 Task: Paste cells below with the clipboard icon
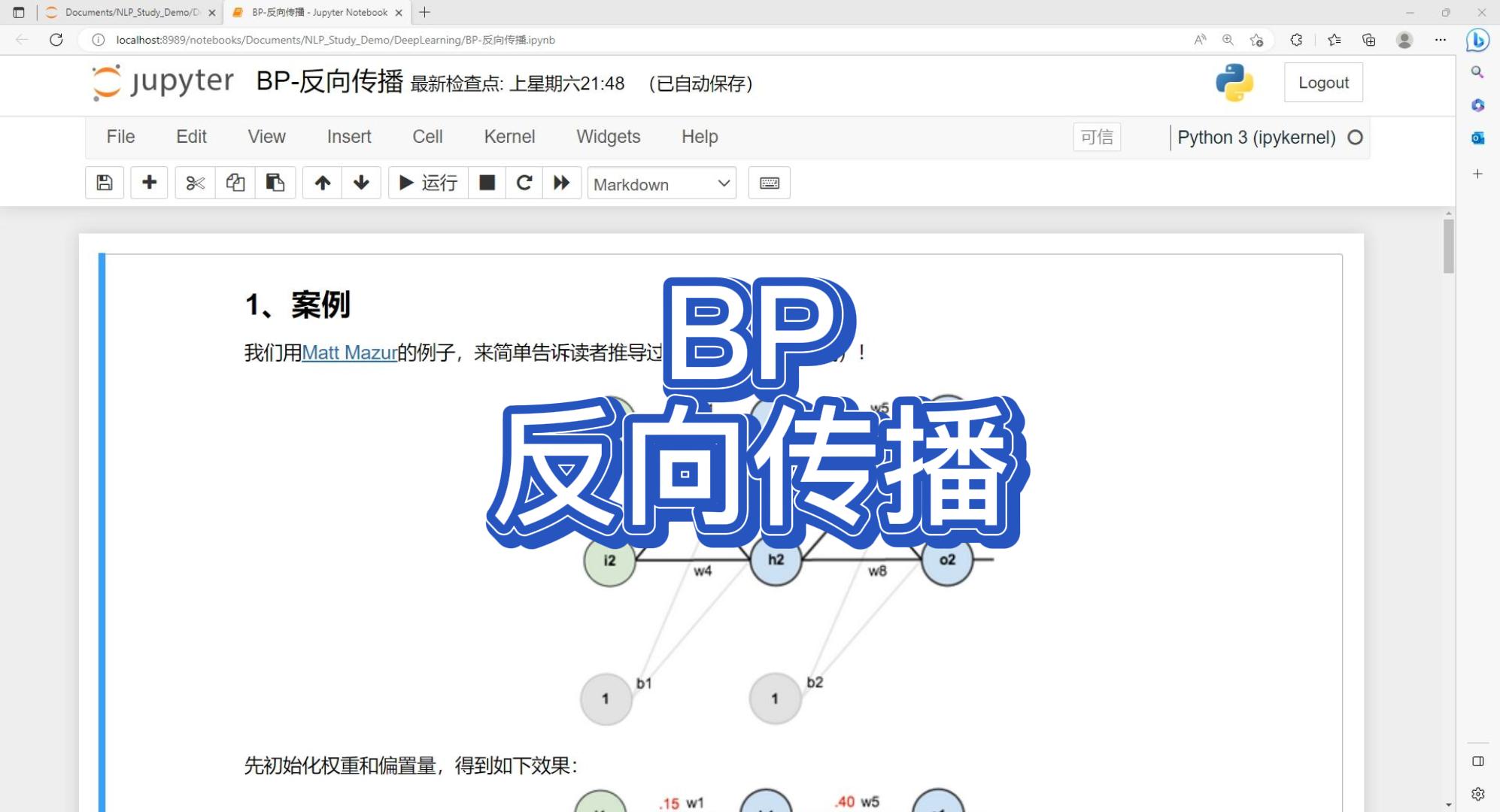(275, 183)
